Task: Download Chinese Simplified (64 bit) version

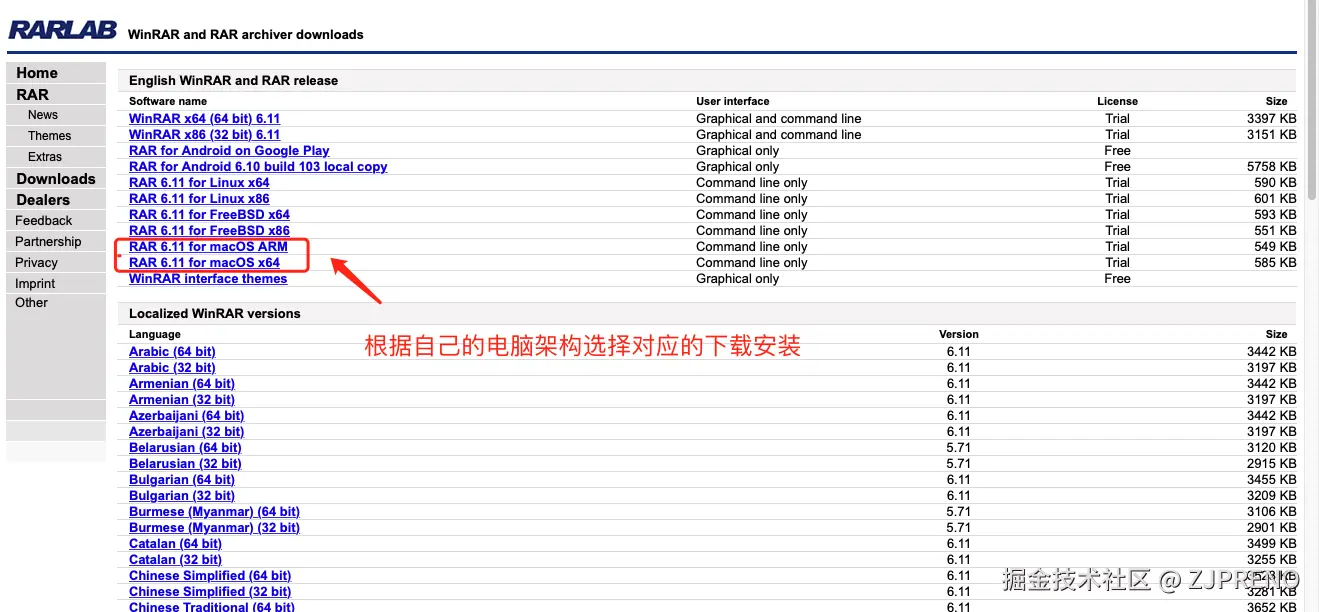Action: [x=210, y=576]
